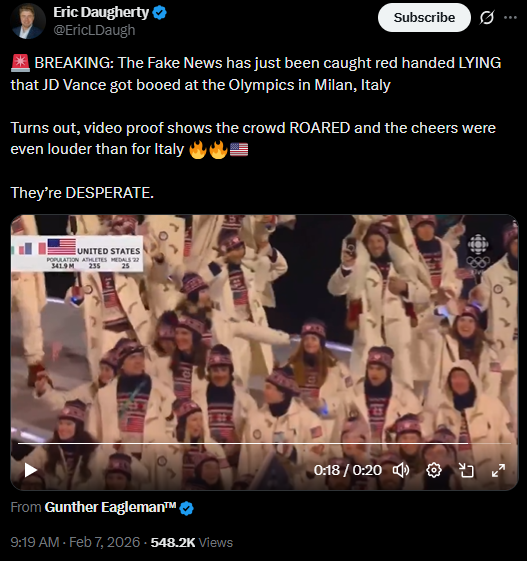Open the three-dot more options menu
Viewport: 527px width, 561px height.
510,17
